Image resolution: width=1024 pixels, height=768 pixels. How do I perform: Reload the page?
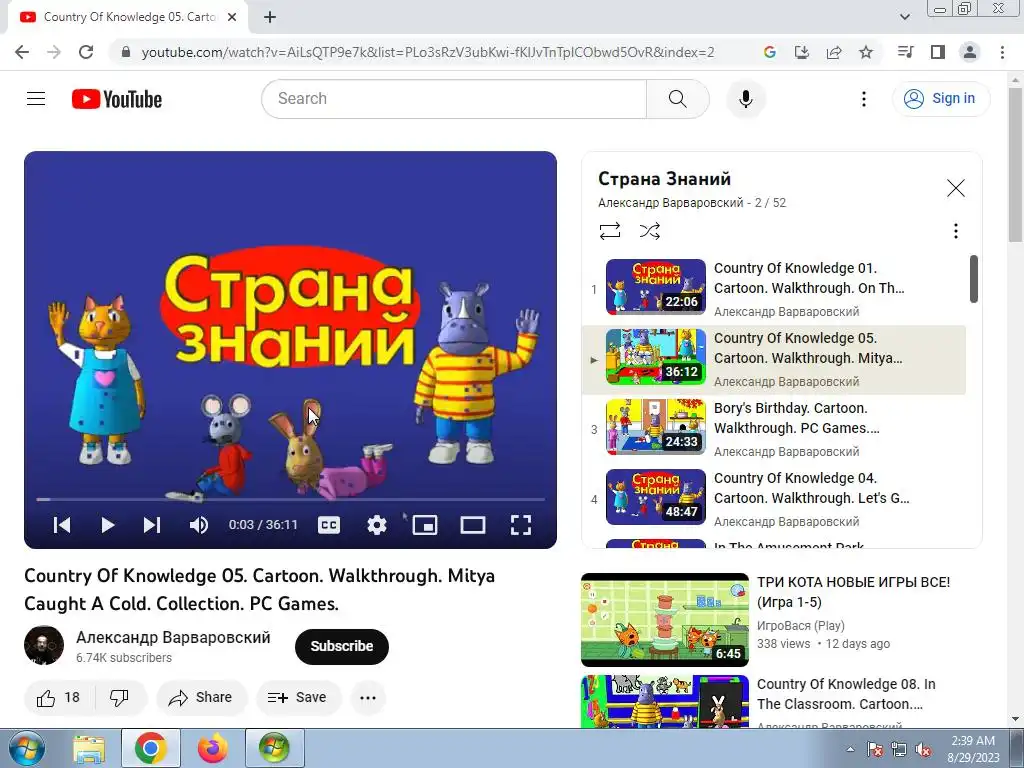click(x=86, y=52)
